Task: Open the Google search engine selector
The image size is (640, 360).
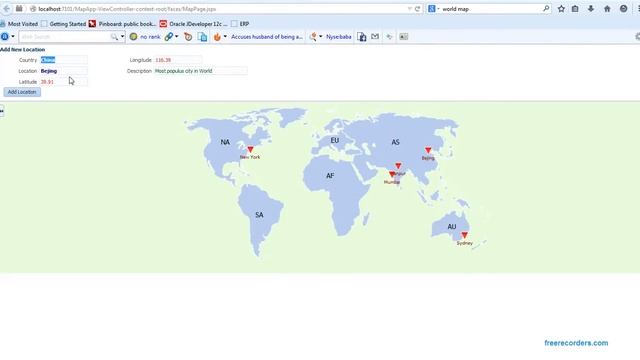Action: [433, 9]
